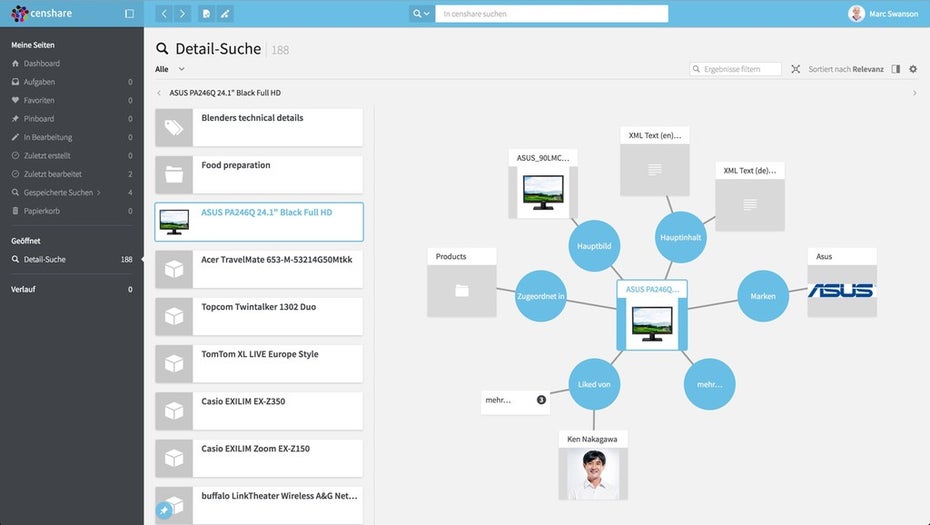This screenshot has height=525, width=930.
Task: Open the settings gear icon
Action: click(x=913, y=69)
